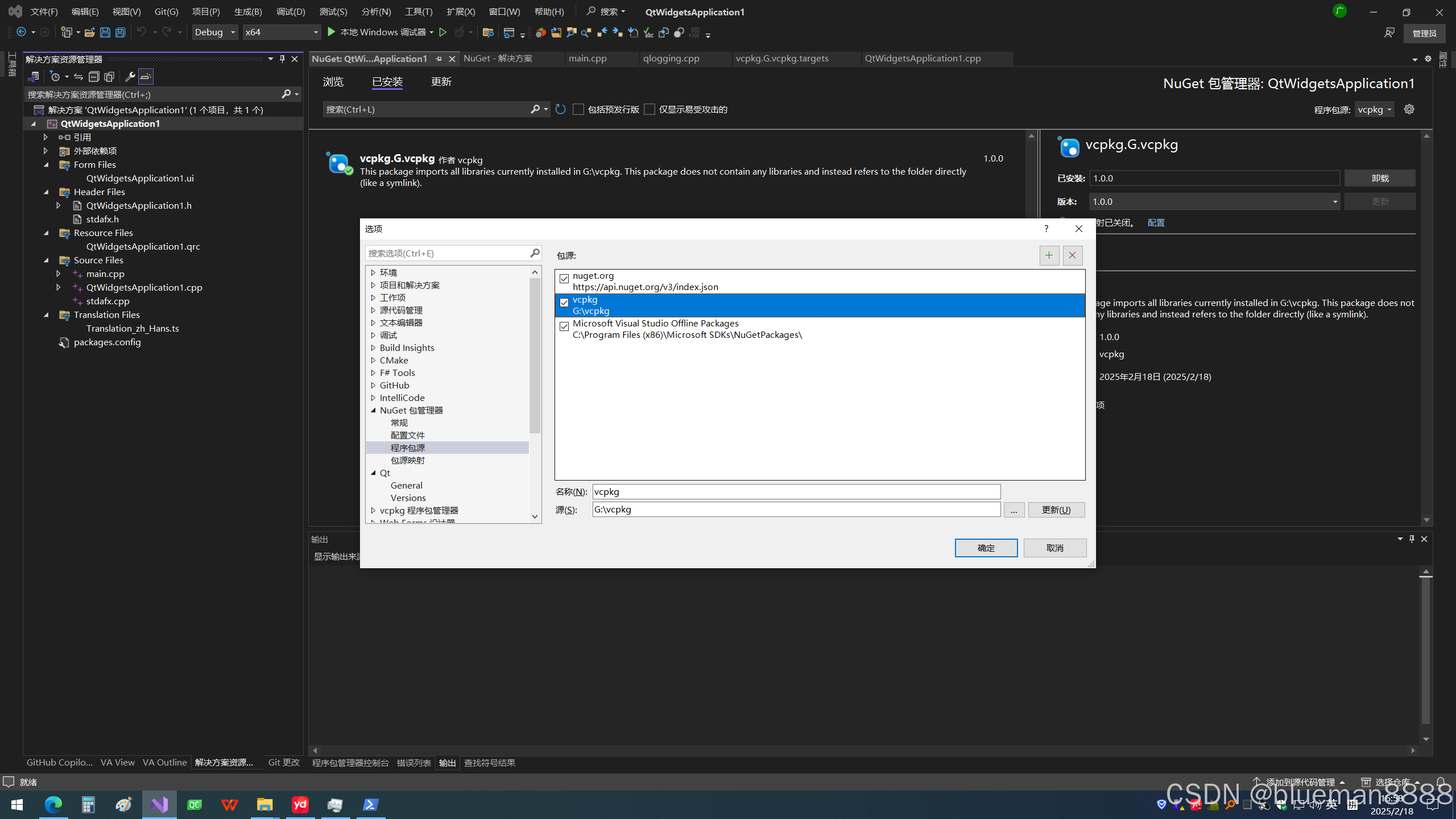Collapse the Source Files folder in Solution Explorer

(46, 260)
